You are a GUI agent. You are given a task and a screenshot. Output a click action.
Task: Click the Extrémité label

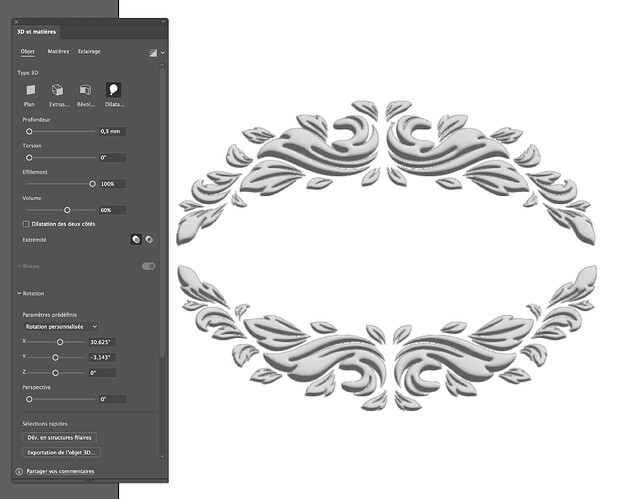pos(34,240)
